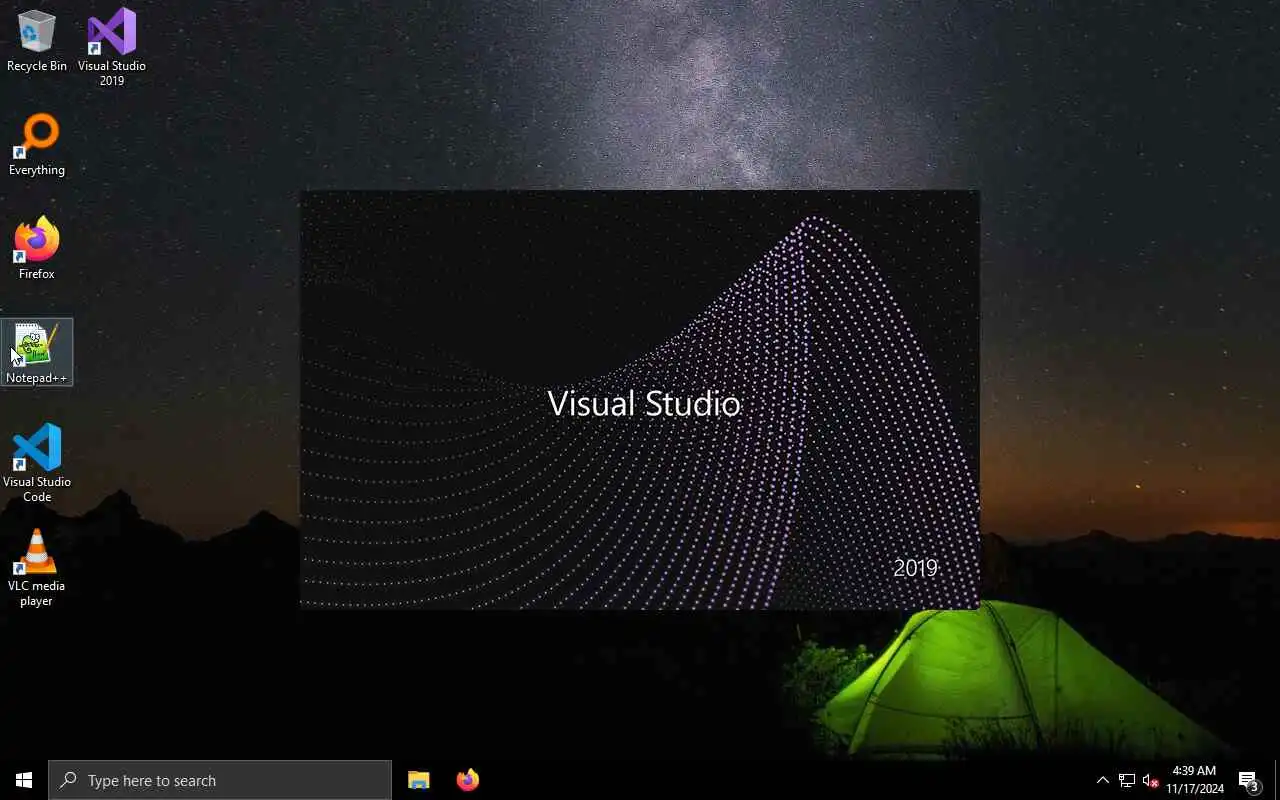Select the Notepad++ desktop shortcut
The image size is (1280, 800).
coord(37,353)
